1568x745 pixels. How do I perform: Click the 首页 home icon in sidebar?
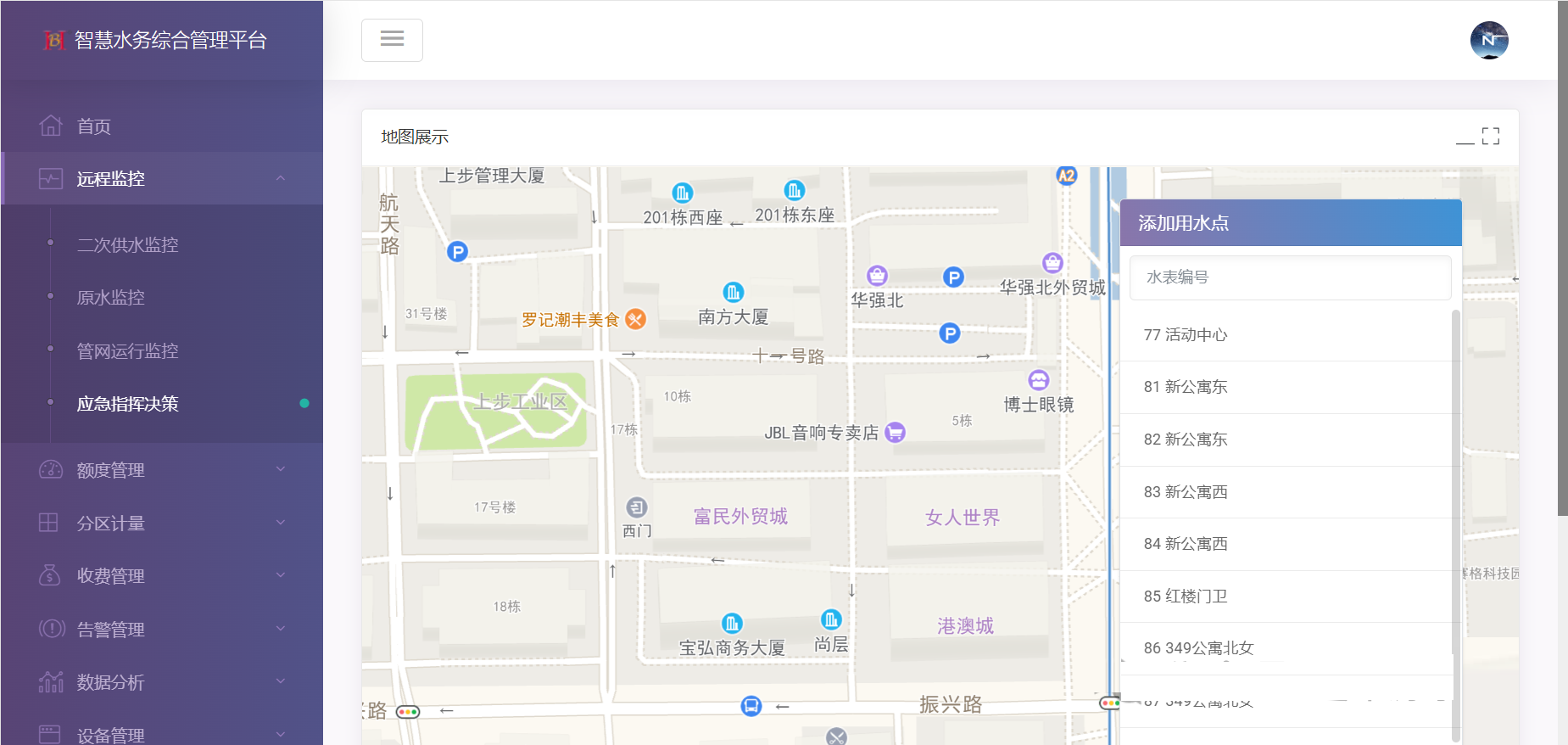(51, 126)
